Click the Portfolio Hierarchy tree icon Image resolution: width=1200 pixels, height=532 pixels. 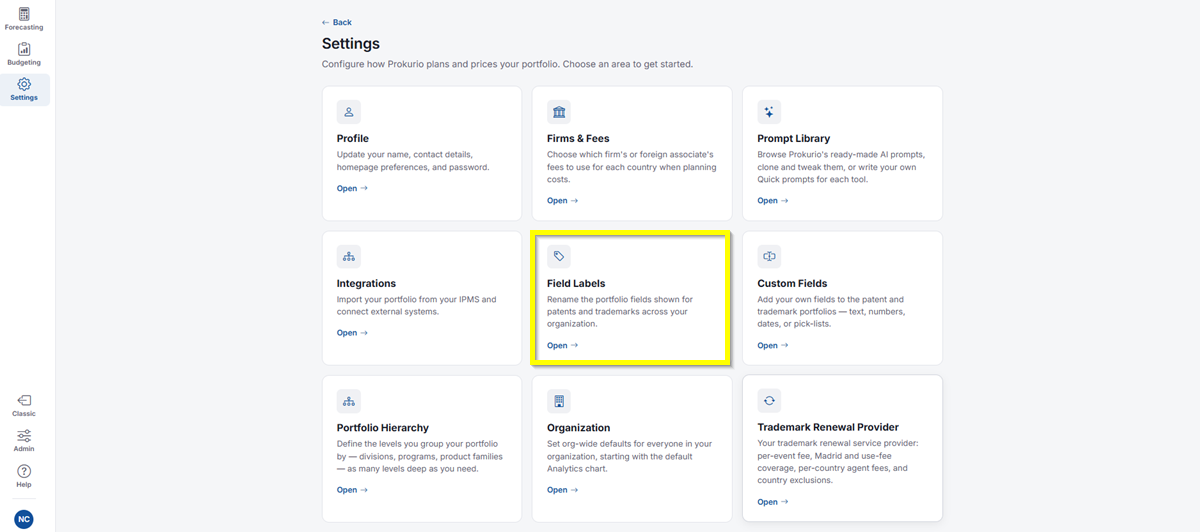tap(349, 401)
